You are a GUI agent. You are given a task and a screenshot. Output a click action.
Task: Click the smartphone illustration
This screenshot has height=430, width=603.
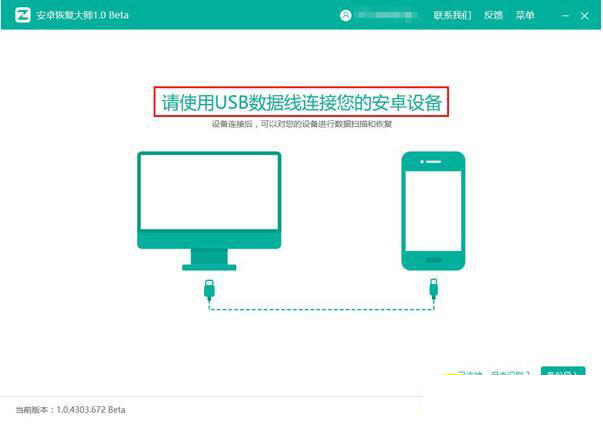point(433,211)
